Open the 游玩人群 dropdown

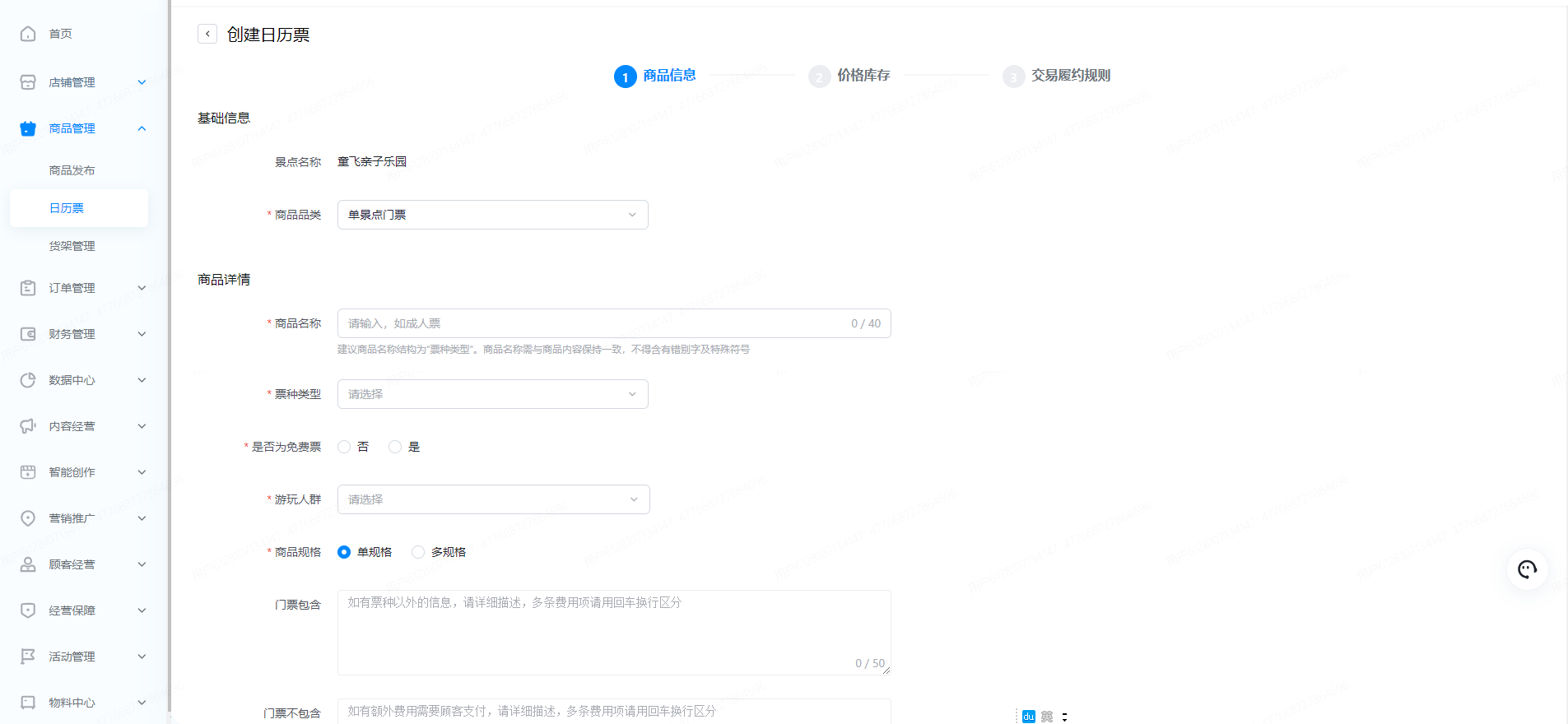[493, 499]
